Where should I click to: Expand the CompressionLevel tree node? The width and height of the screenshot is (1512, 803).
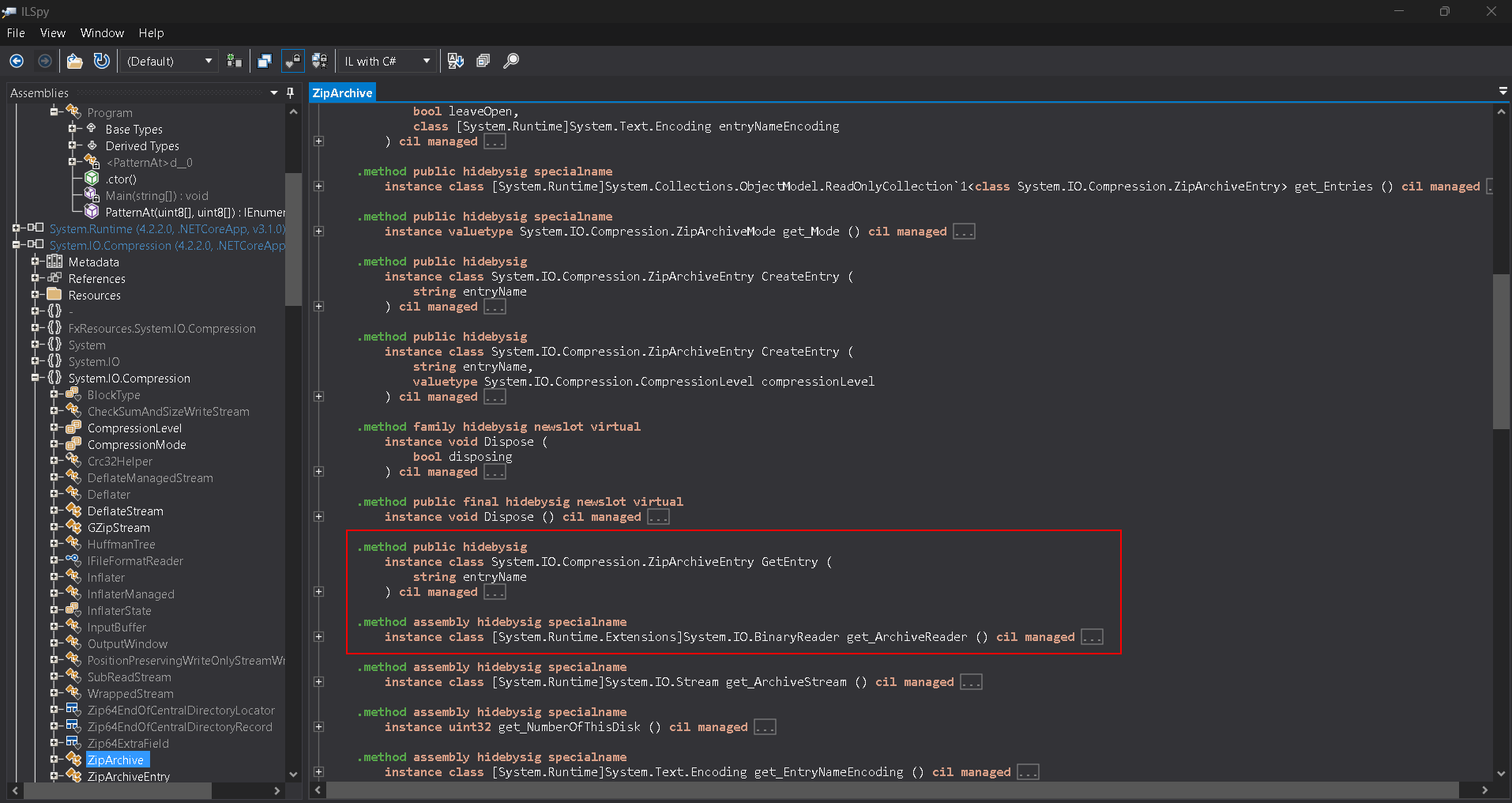(x=55, y=428)
